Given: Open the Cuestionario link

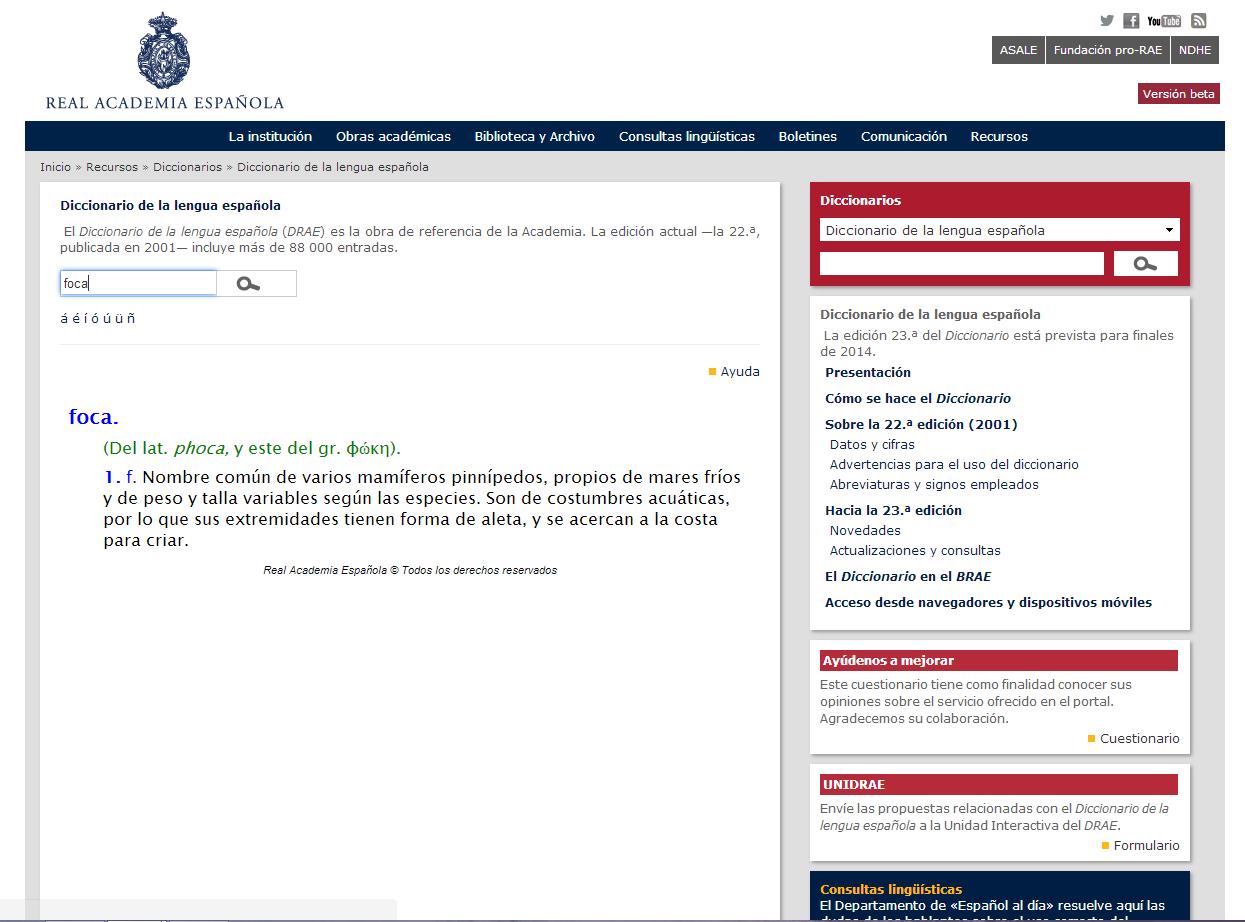Looking at the screenshot, I should point(1139,739).
